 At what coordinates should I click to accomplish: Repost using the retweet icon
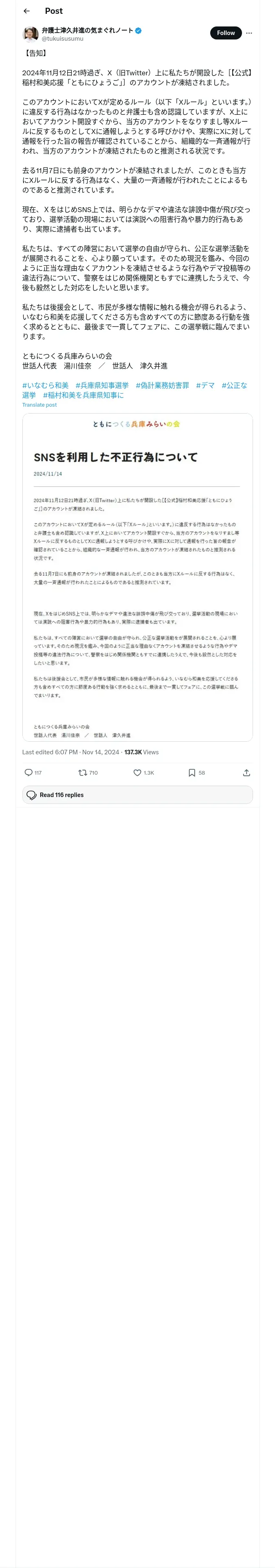(82, 773)
